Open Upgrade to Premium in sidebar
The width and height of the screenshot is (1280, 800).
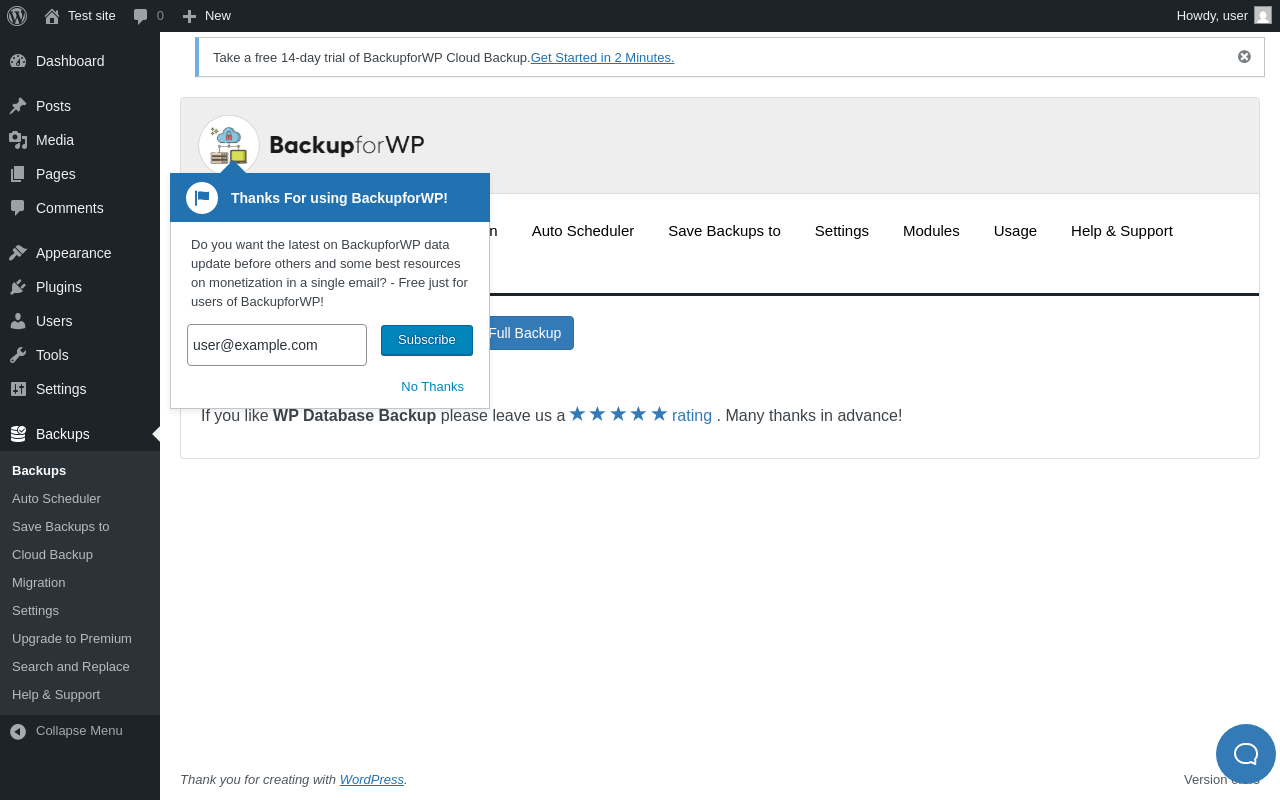coord(72,639)
